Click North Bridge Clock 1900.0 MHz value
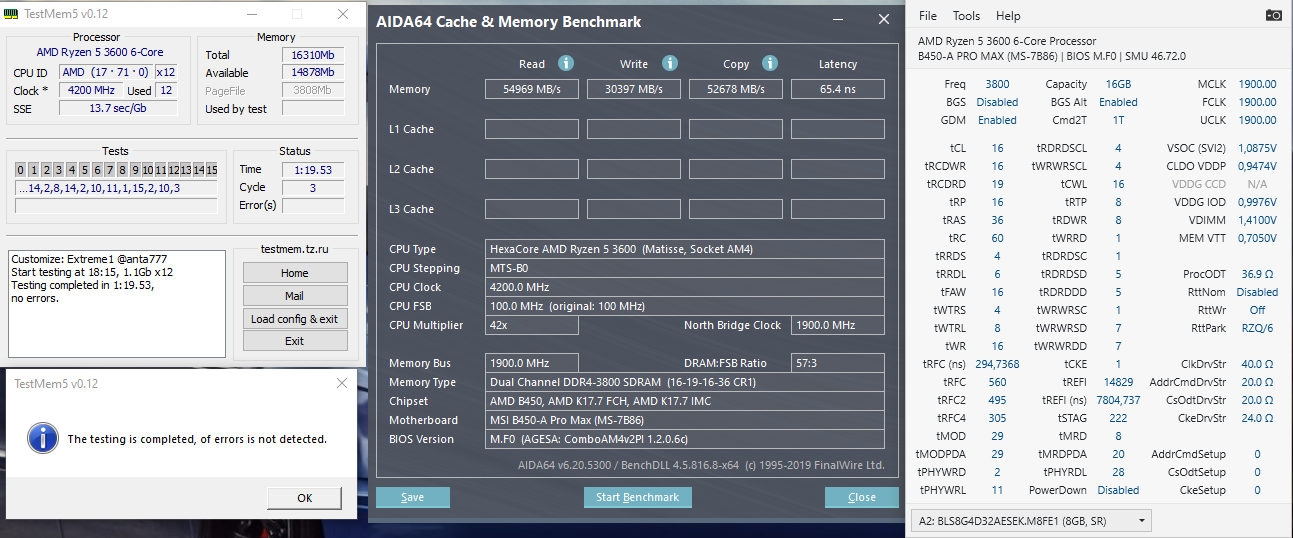Viewport: 1293px width, 538px height. (x=838, y=325)
